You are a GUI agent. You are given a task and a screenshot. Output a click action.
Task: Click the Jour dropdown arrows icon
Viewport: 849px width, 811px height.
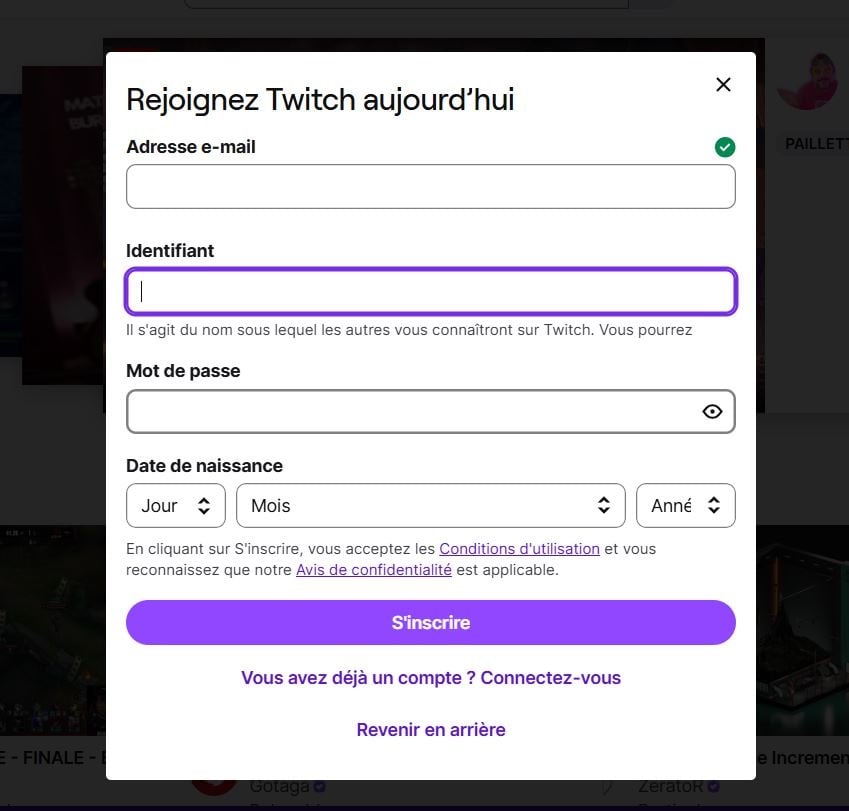(x=204, y=506)
